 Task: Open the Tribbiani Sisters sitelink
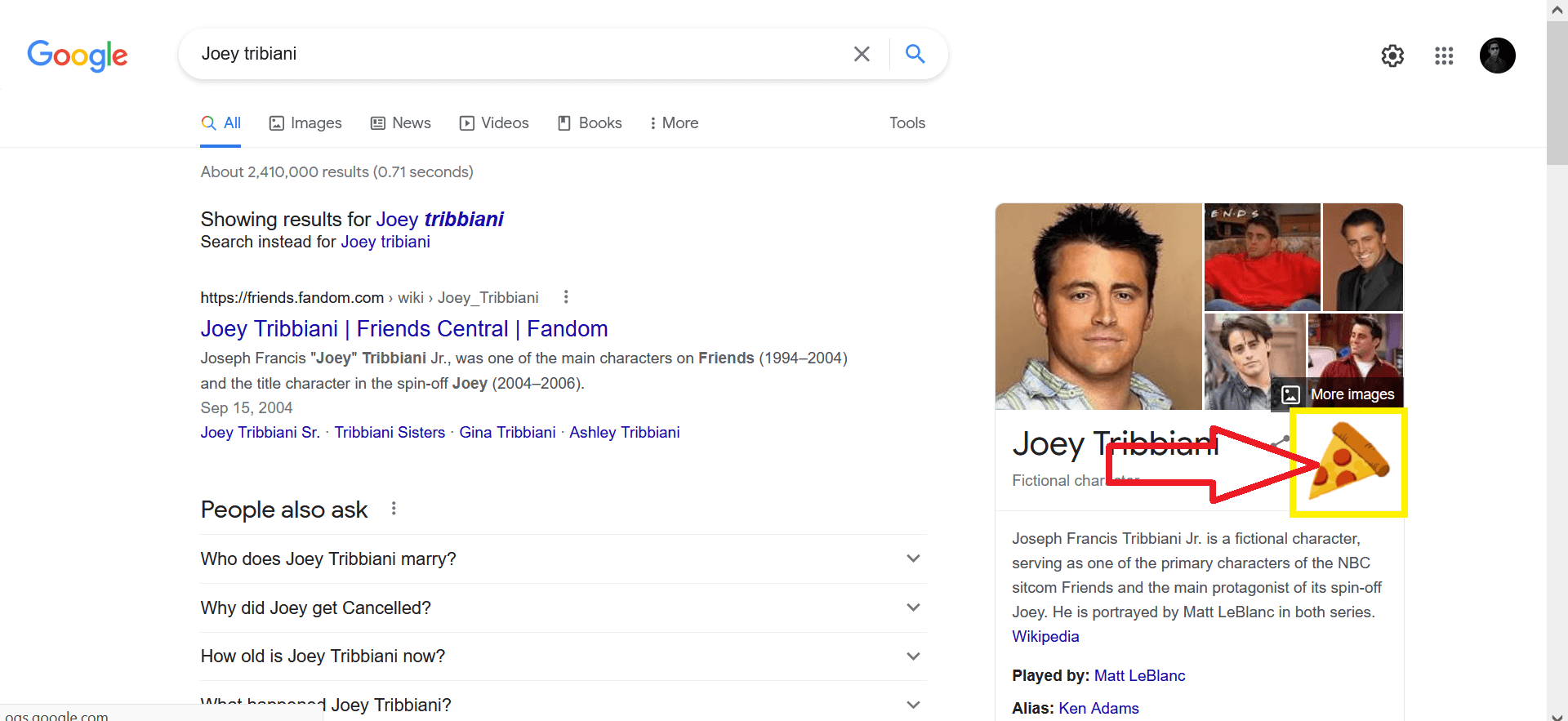point(390,433)
